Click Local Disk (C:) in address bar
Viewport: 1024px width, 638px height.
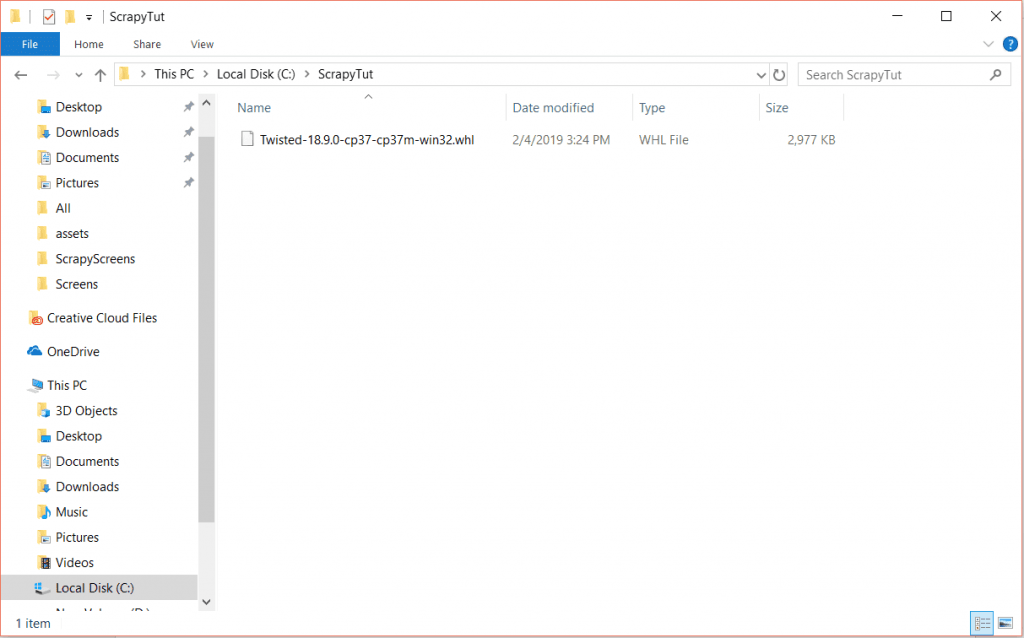[256, 74]
